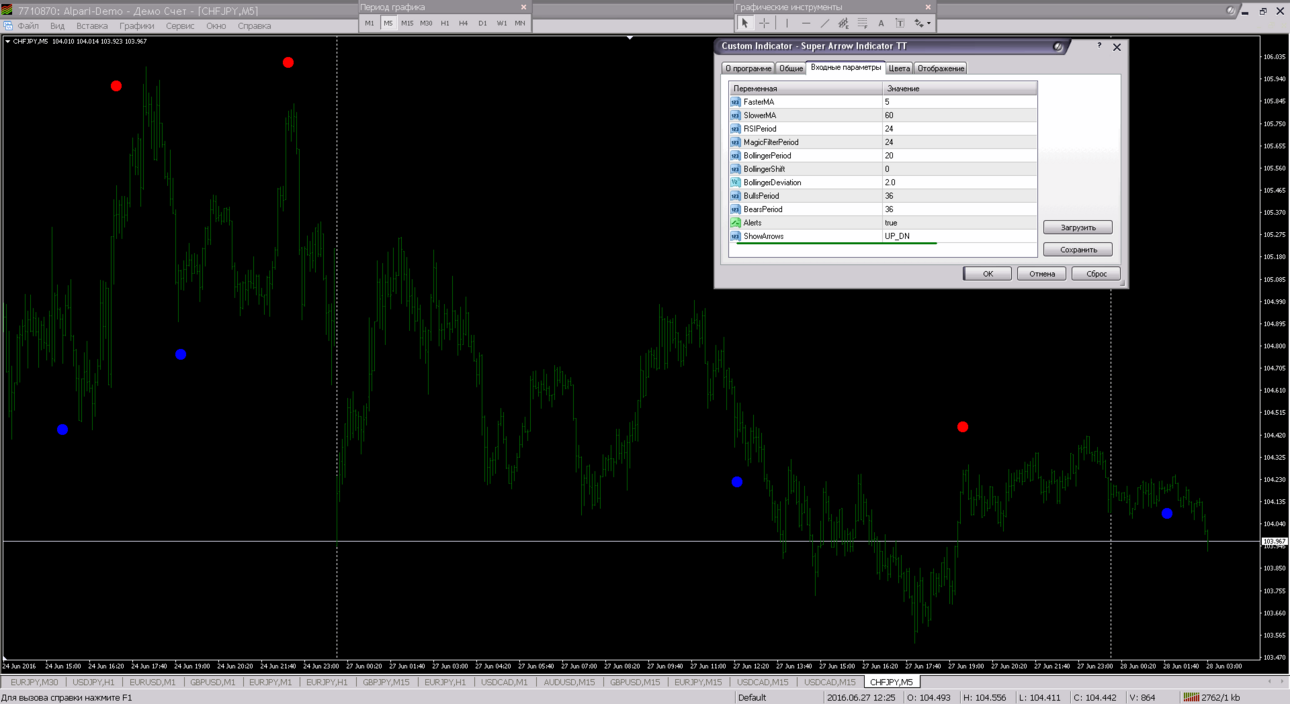Open the GBPJPY,M15 chart tab
1290x704 pixels.
pos(386,682)
